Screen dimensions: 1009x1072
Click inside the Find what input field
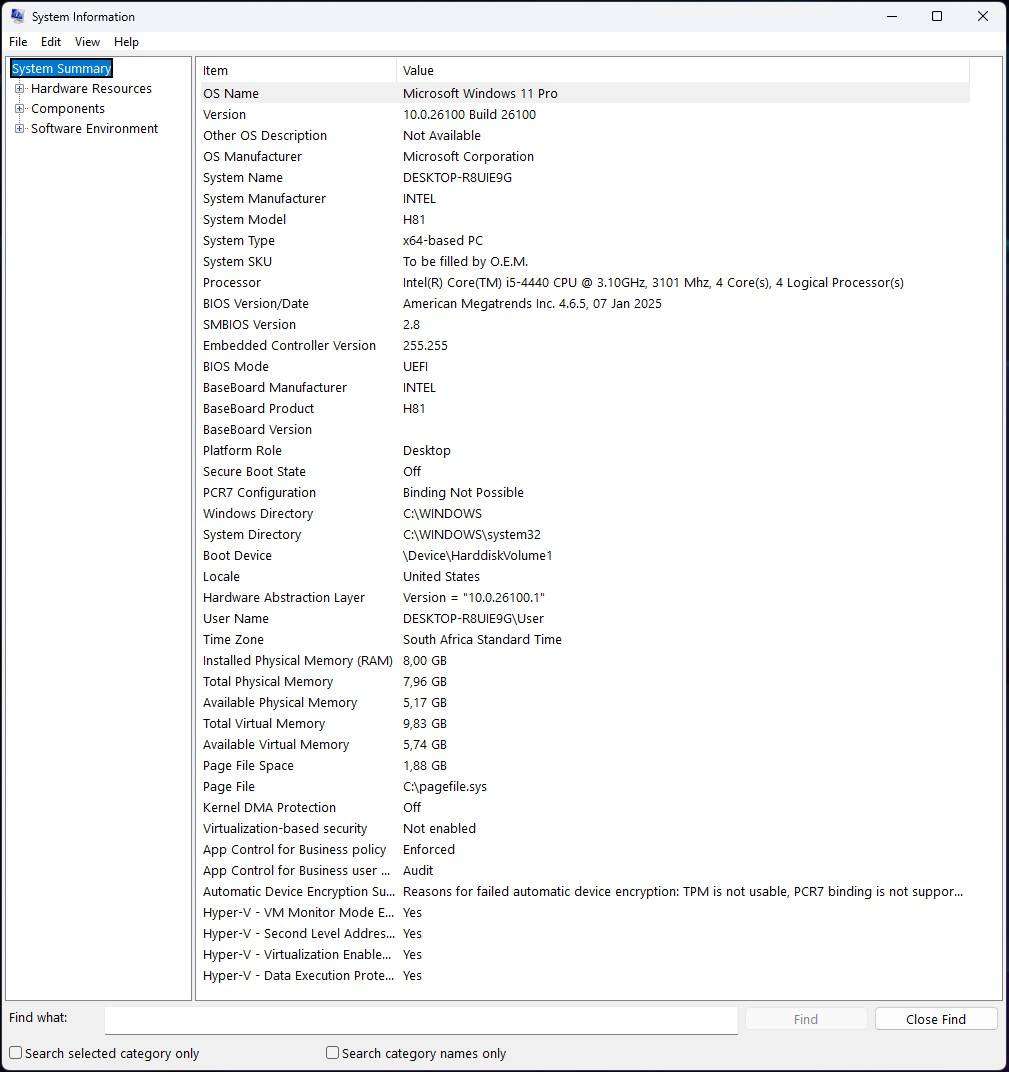point(420,1020)
